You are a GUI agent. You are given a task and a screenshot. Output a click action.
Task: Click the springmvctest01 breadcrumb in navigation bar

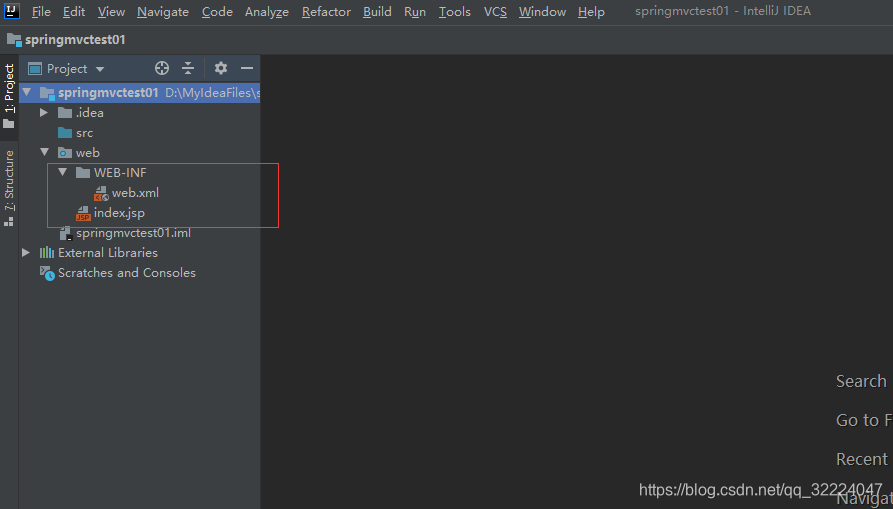tap(75, 40)
